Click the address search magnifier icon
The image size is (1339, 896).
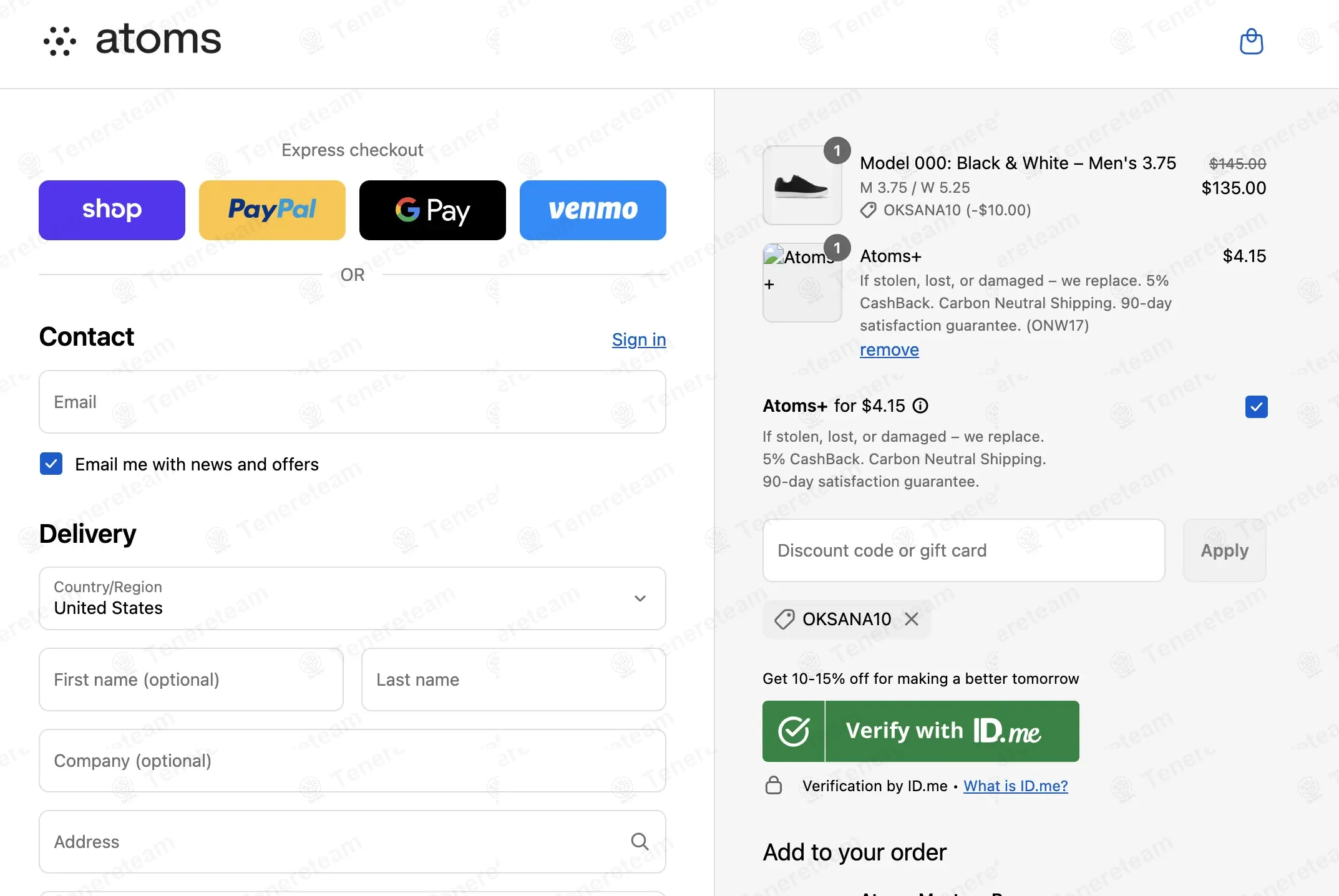coord(640,841)
